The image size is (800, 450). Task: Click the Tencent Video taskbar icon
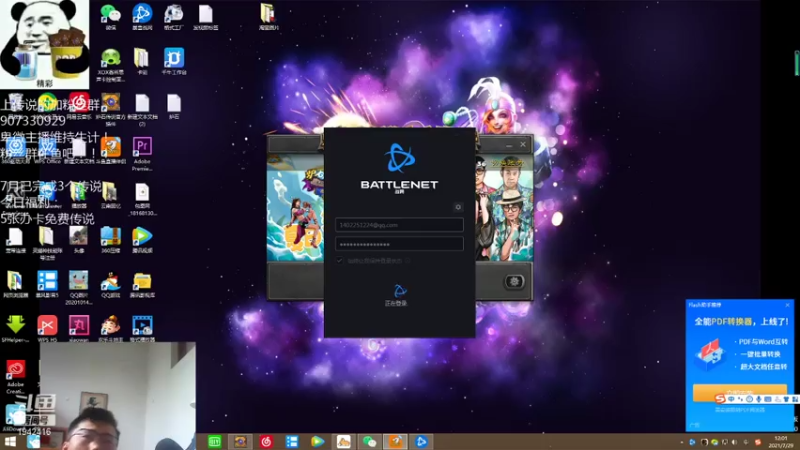click(x=317, y=442)
